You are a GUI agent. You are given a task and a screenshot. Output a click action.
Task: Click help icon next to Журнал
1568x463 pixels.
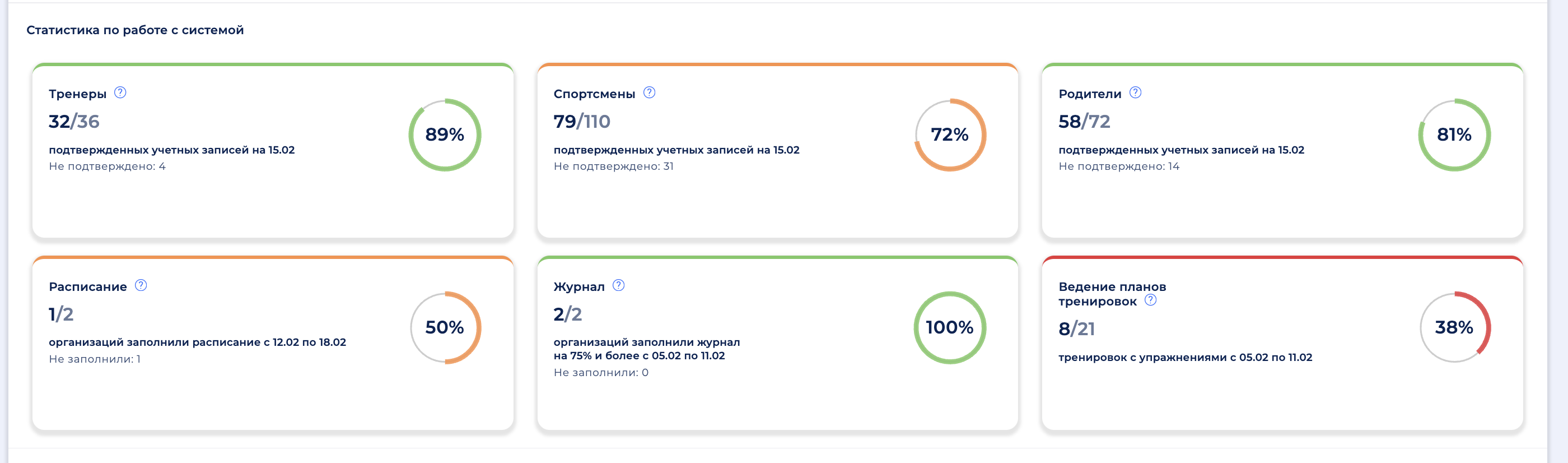(618, 285)
